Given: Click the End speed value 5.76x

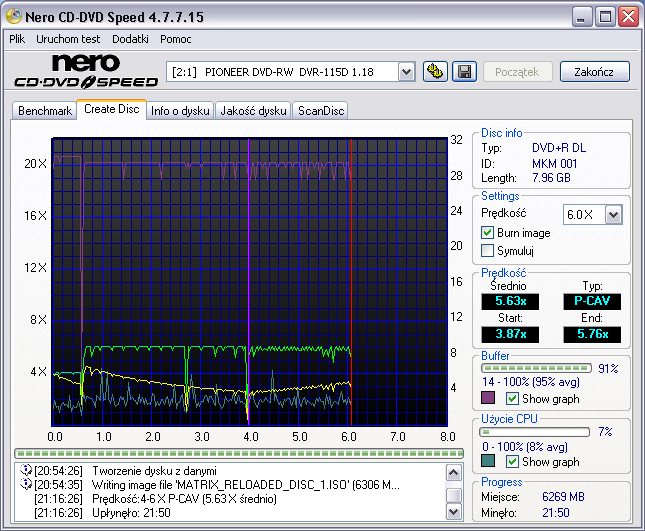Looking at the screenshot, I should 592,334.
